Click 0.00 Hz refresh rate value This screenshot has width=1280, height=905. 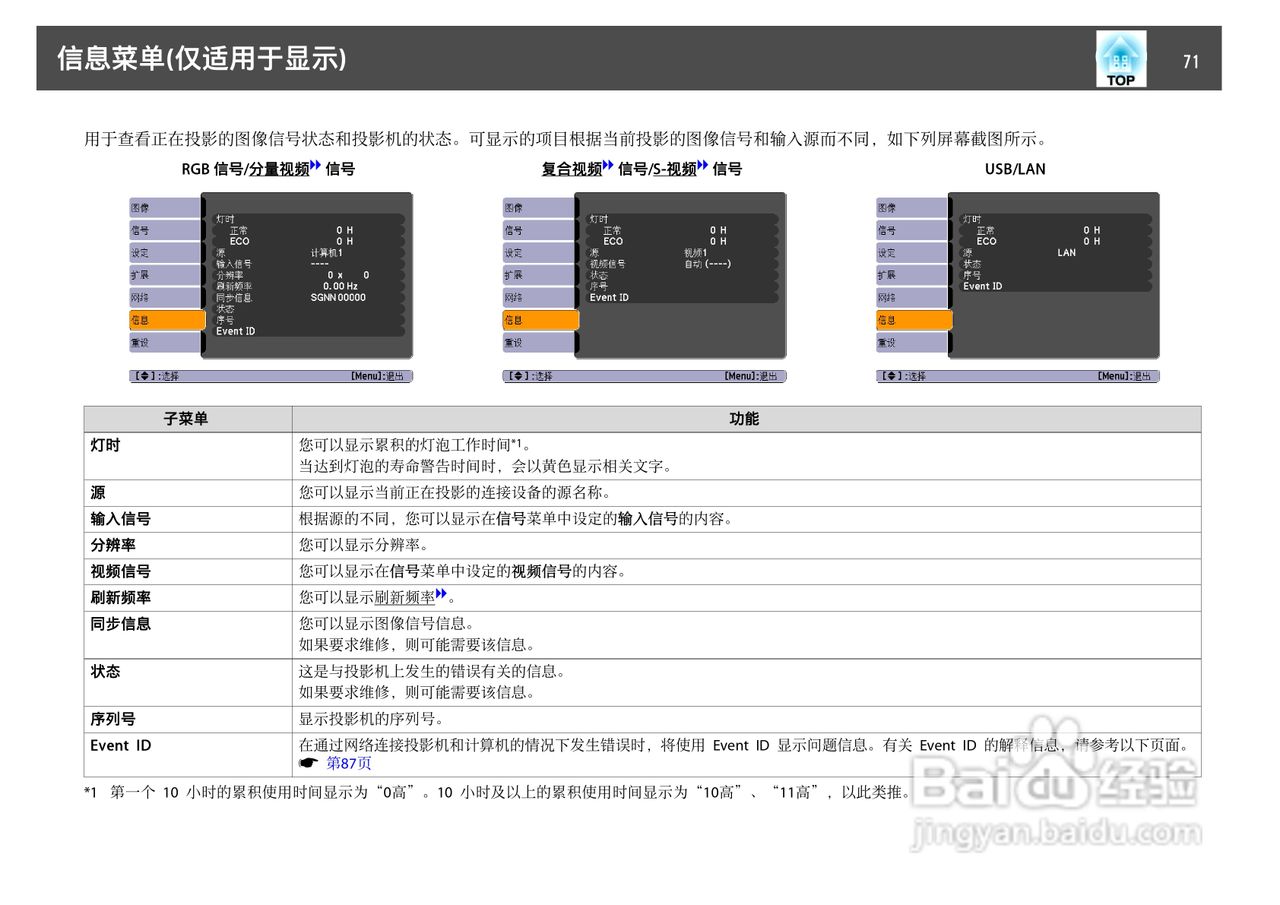pos(340,286)
